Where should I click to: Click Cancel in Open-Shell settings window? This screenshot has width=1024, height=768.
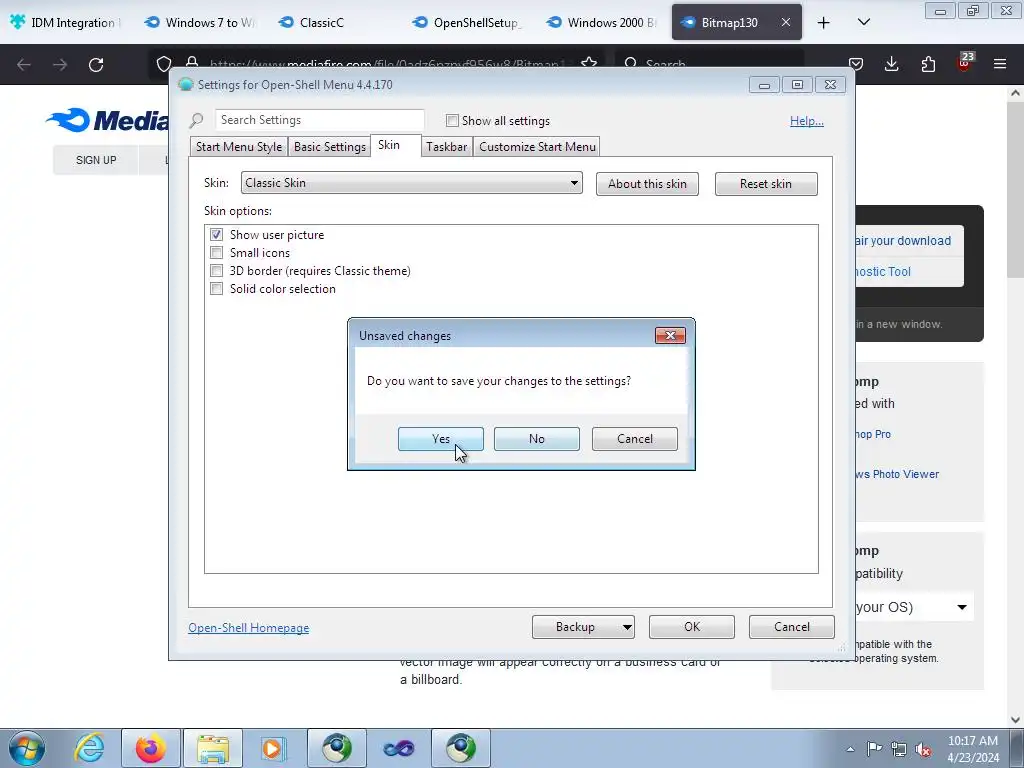792,627
